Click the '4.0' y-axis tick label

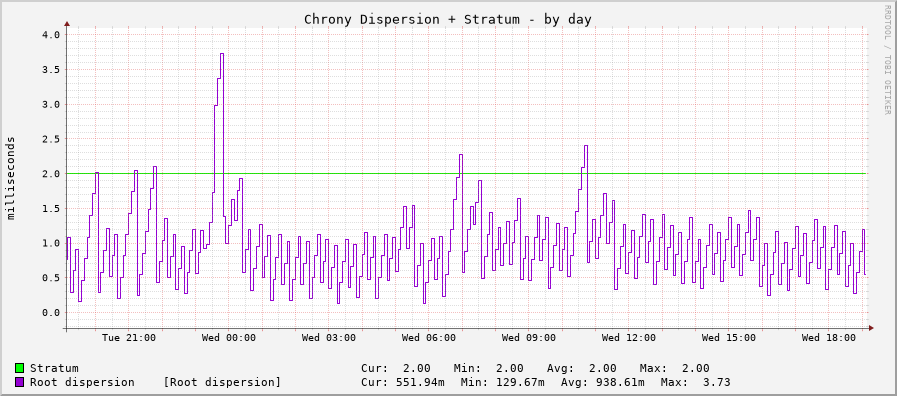(x=51, y=34)
